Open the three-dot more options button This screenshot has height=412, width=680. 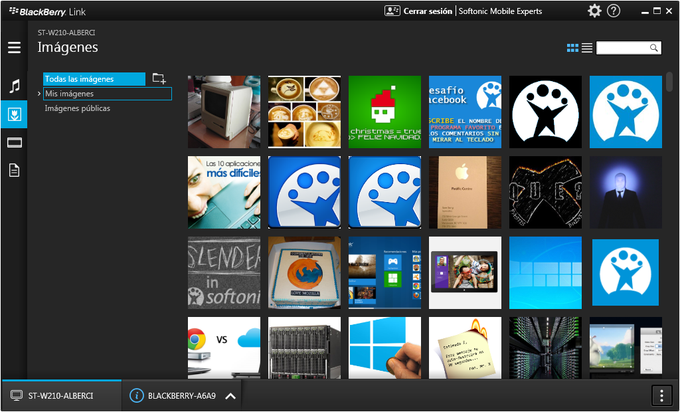pyautogui.click(x=661, y=396)
